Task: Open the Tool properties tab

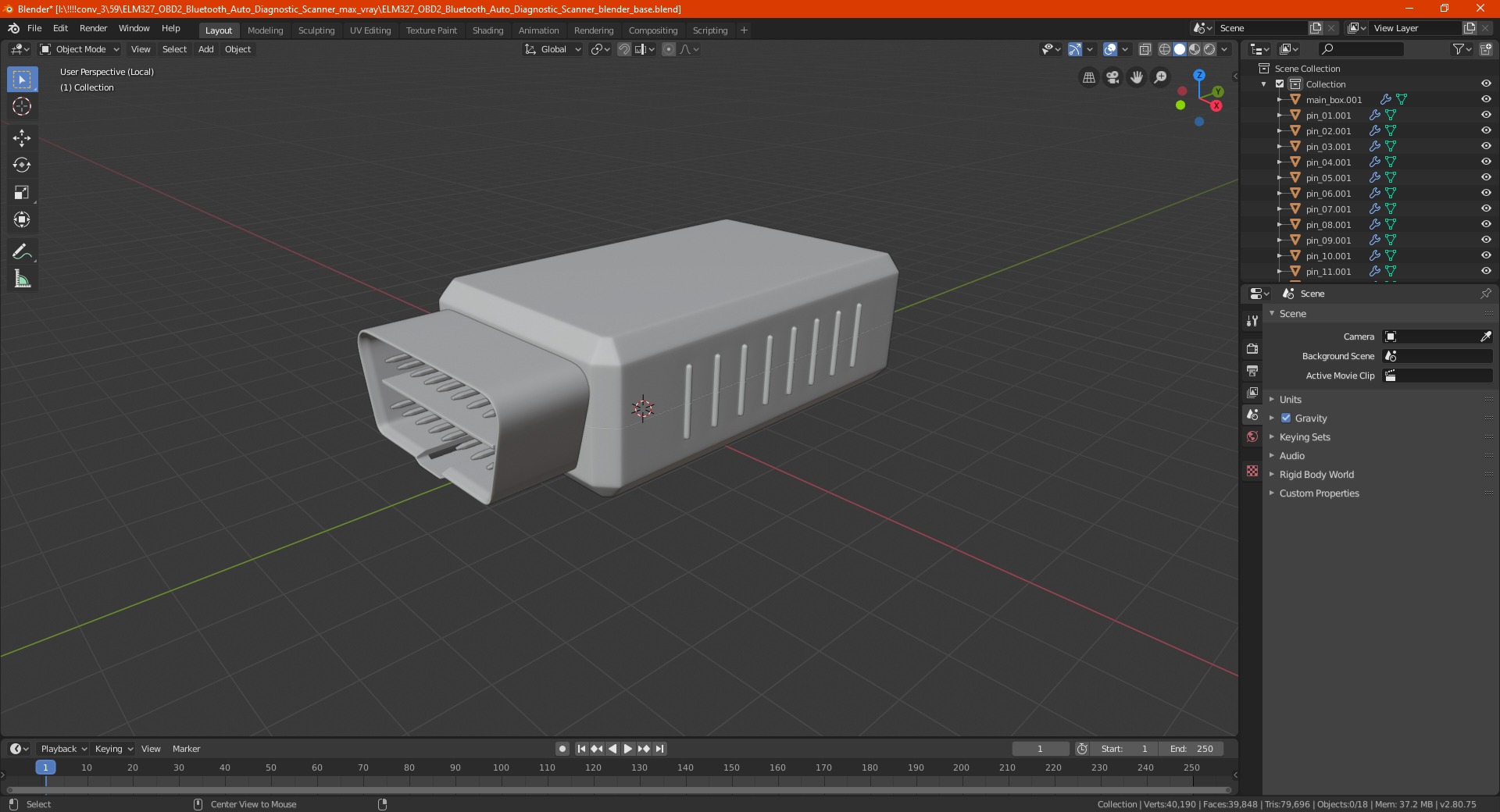Action: pos(1252,321)
